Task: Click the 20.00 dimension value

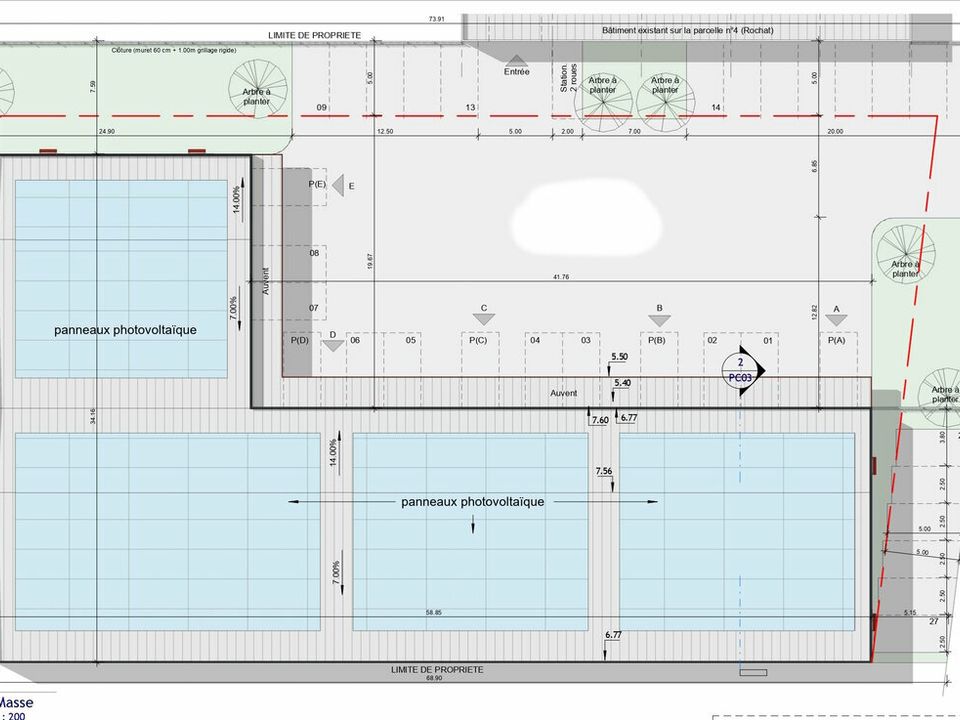Action: pyautogui.click(x=835, y=131)
